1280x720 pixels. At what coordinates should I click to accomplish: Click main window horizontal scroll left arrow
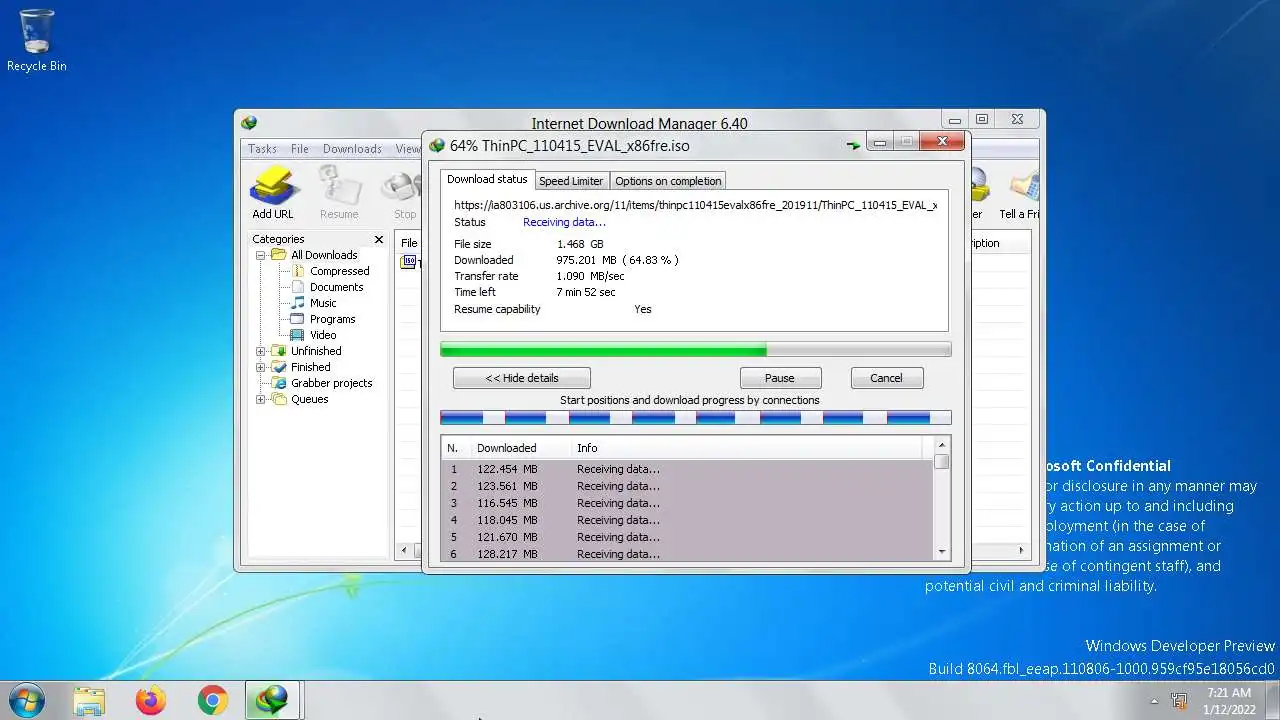point(404,550)
